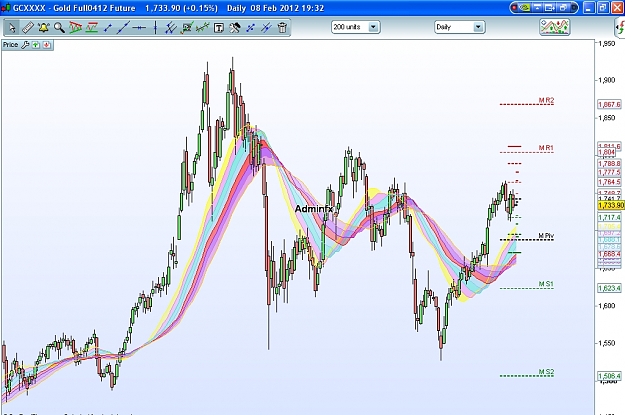Click the red record dot in title bar
This screenshot has width=625, height=415.
tap(515, 8)
